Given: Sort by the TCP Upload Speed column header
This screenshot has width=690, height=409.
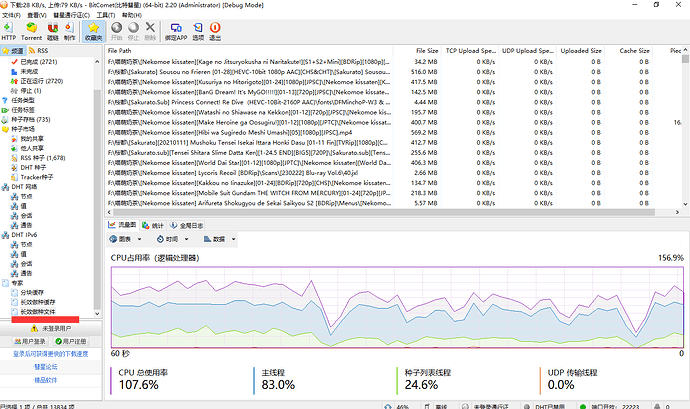Looking at the screenshot, I should tap(470, 51).
